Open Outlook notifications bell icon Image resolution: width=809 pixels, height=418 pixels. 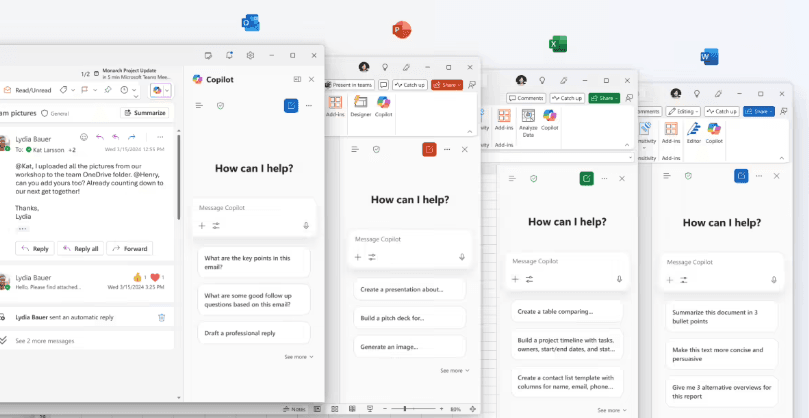pos(229,55)
